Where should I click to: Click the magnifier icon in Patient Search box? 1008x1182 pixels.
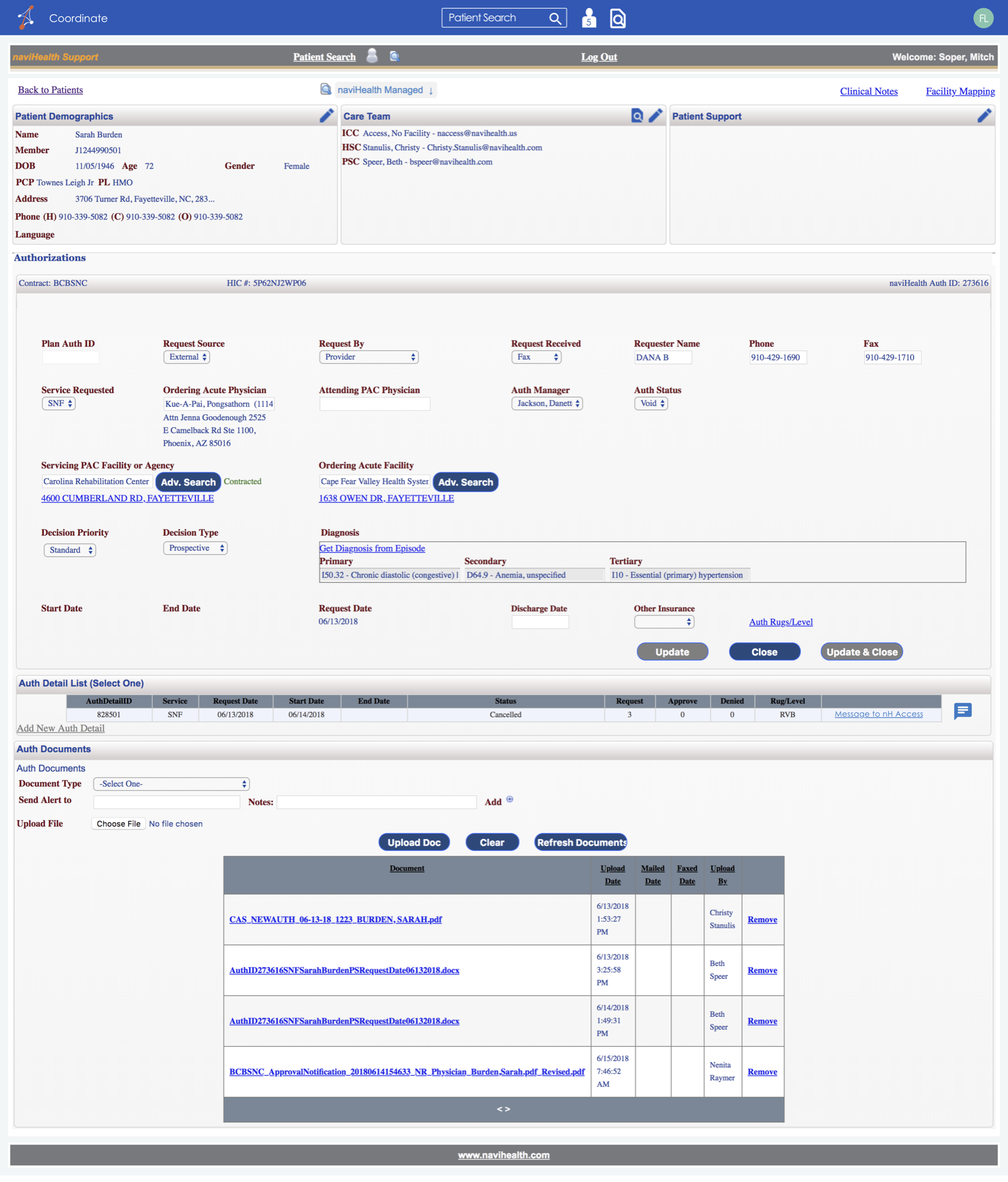[555, 18]
